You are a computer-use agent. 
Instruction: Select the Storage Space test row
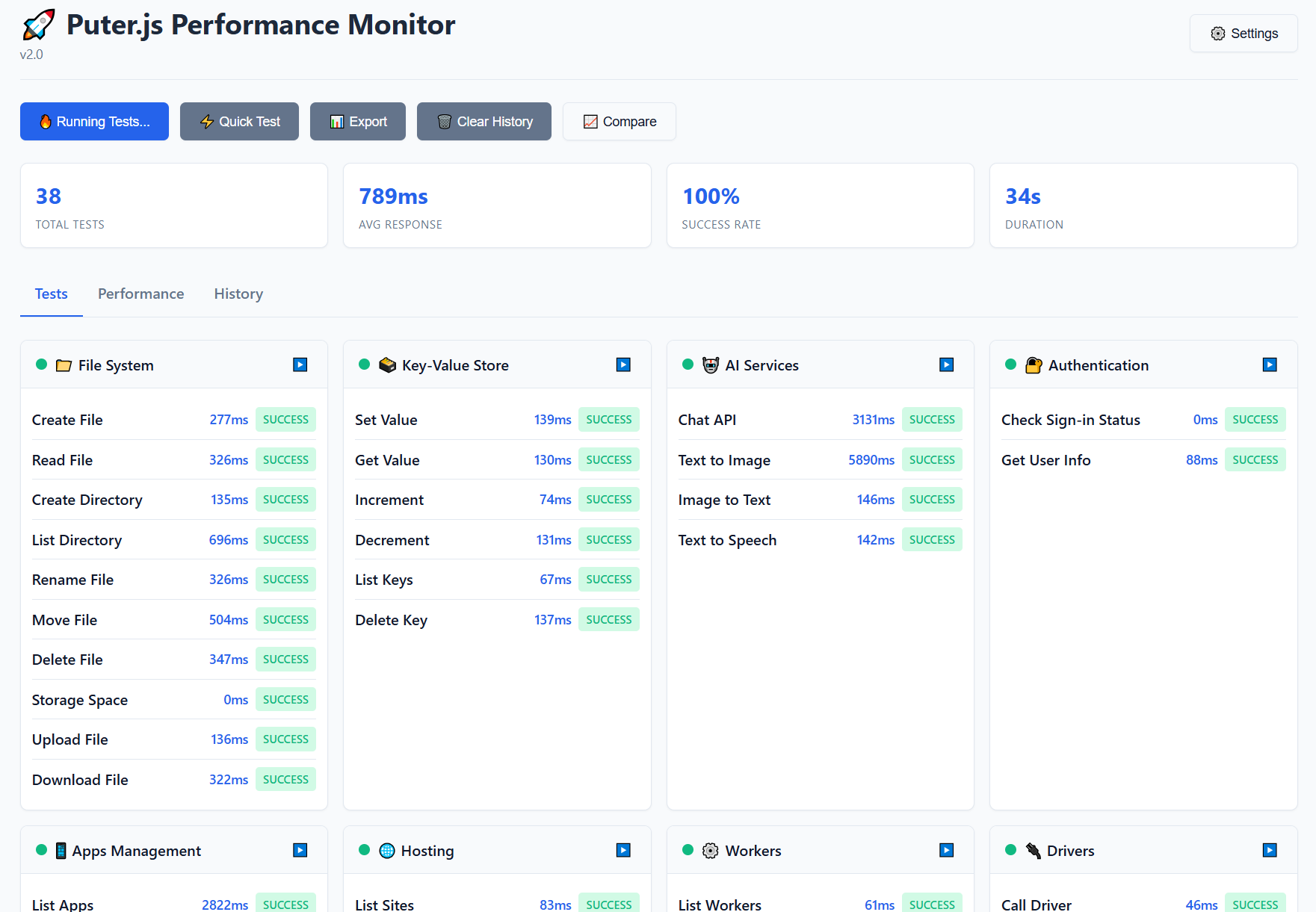tap(174, 700)
